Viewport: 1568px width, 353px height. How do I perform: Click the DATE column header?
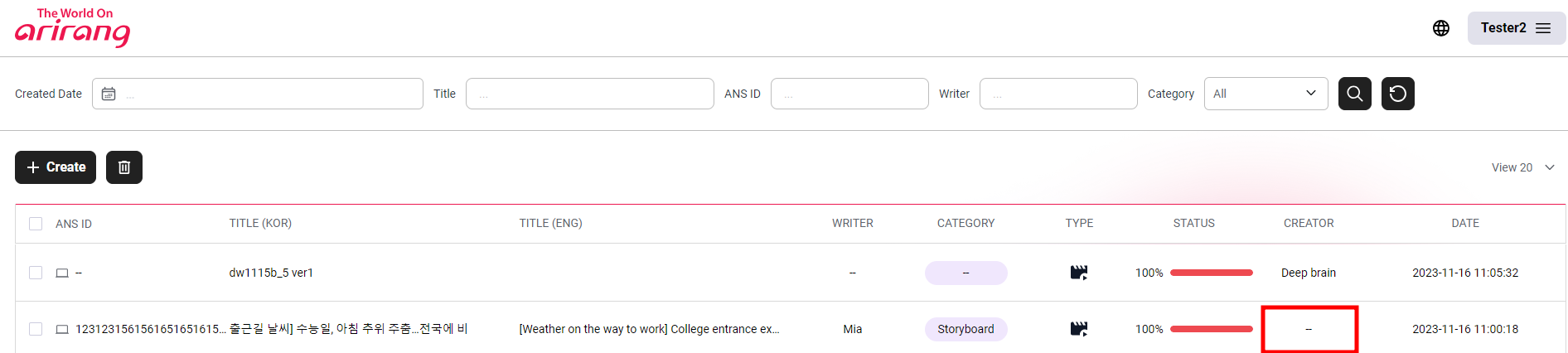pyautogui.click(x=1464, y=224)
